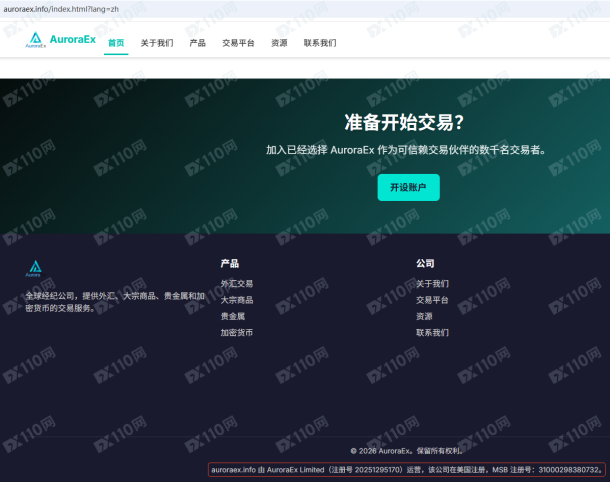Viewport: 610px width, 482px height.
Task: Click the address bar URL auroraex.info
Action: coord(61,9)
